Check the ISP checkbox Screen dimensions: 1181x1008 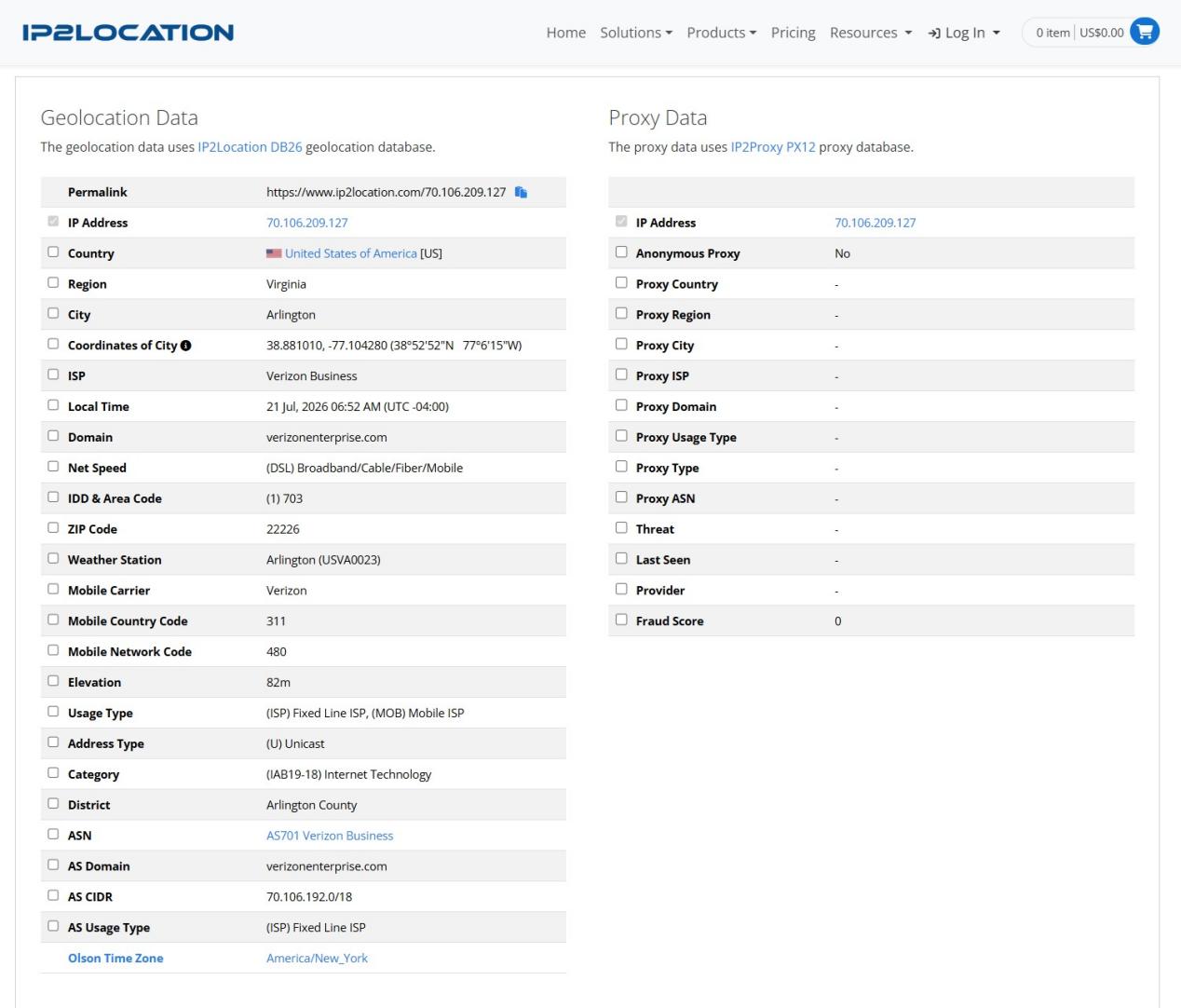click(x=53, y=375)
